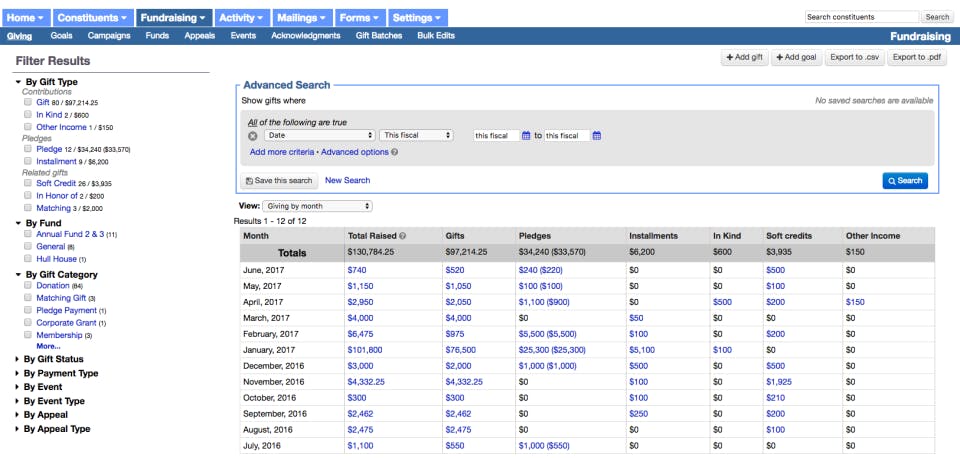The height and width of the screenshot is (458, 960).
Task: Click the Add more criteria link
Action: click(282, 153)
